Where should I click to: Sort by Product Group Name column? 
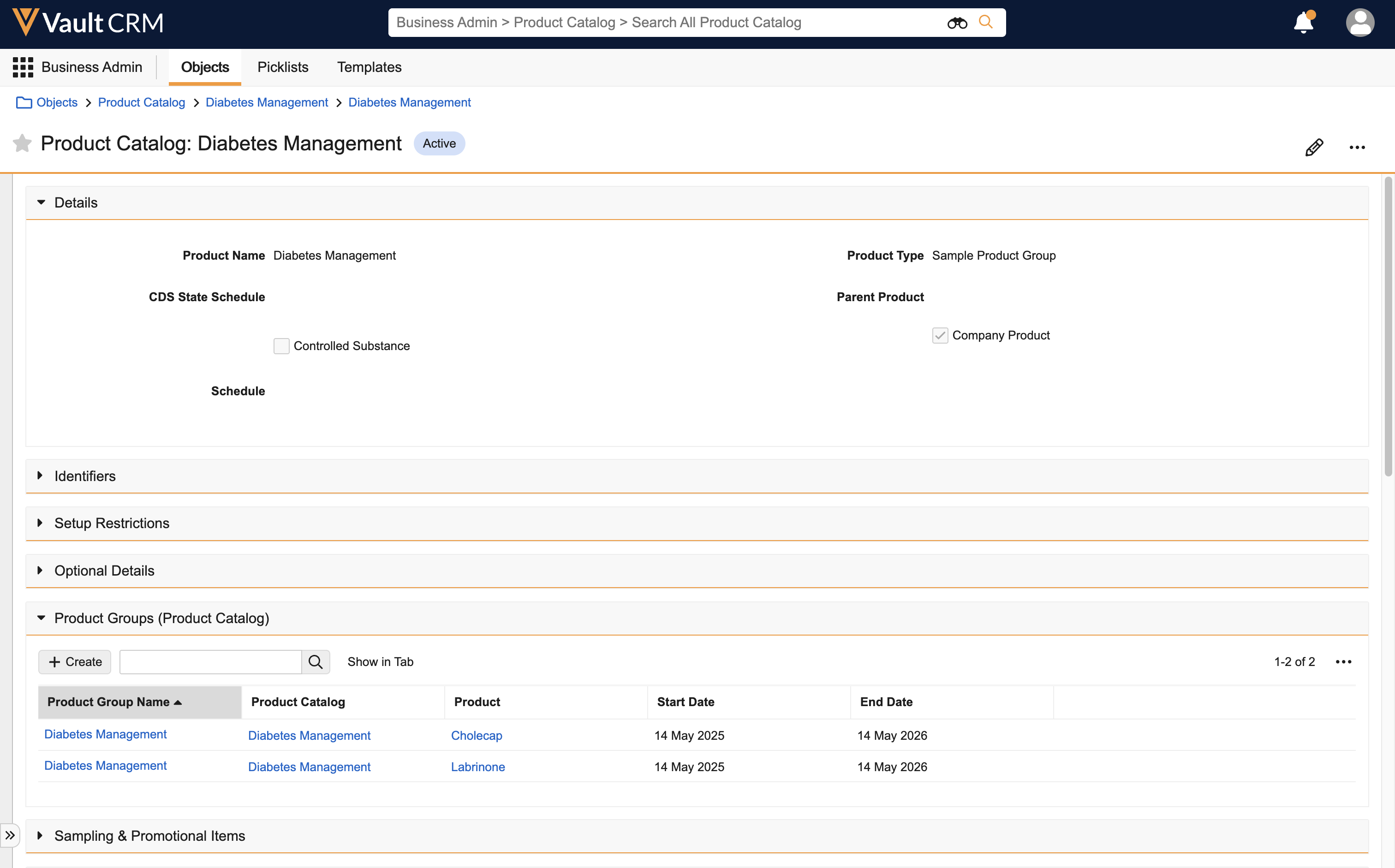click(x=139, y=702)
